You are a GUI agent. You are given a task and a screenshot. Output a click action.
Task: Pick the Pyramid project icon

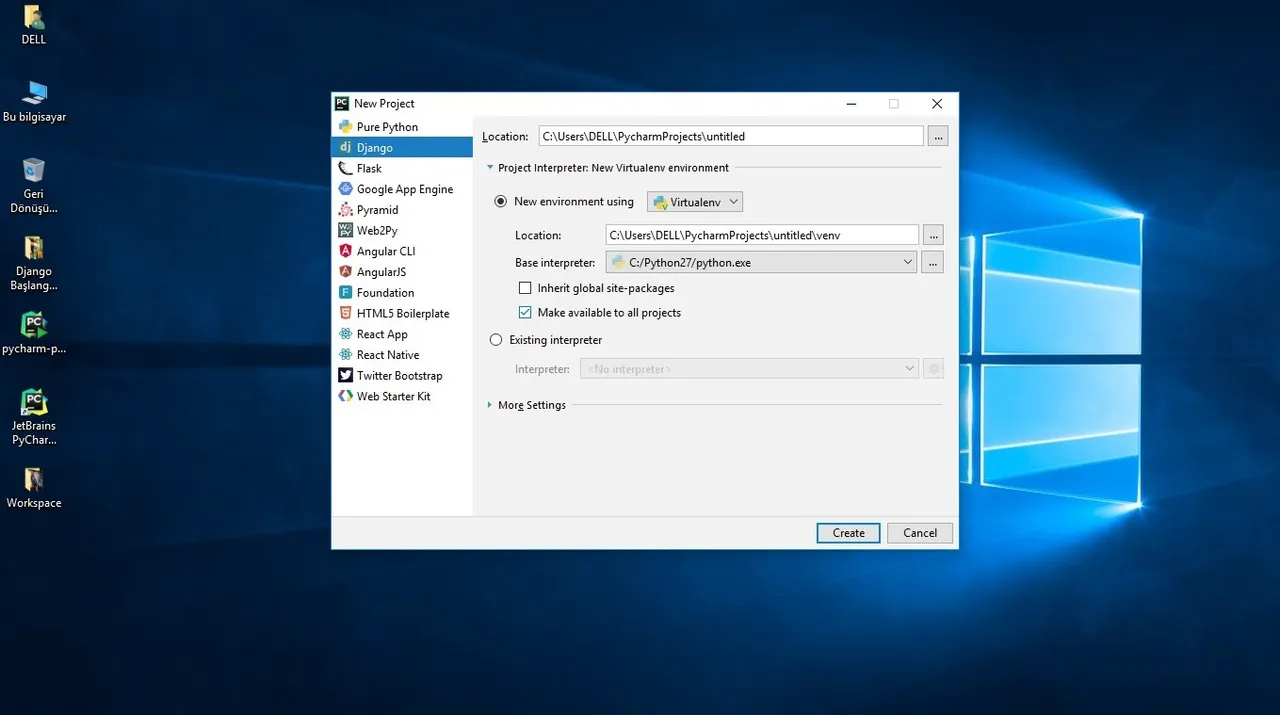click(345, 210)
